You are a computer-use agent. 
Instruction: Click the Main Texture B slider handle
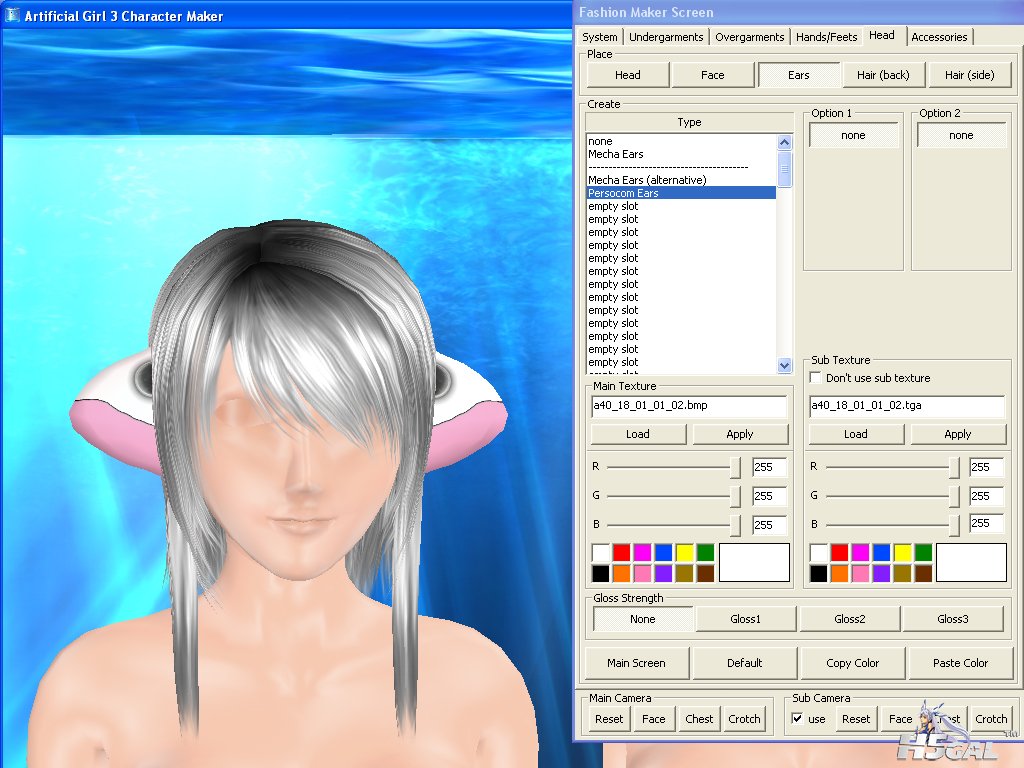(735, 524)
